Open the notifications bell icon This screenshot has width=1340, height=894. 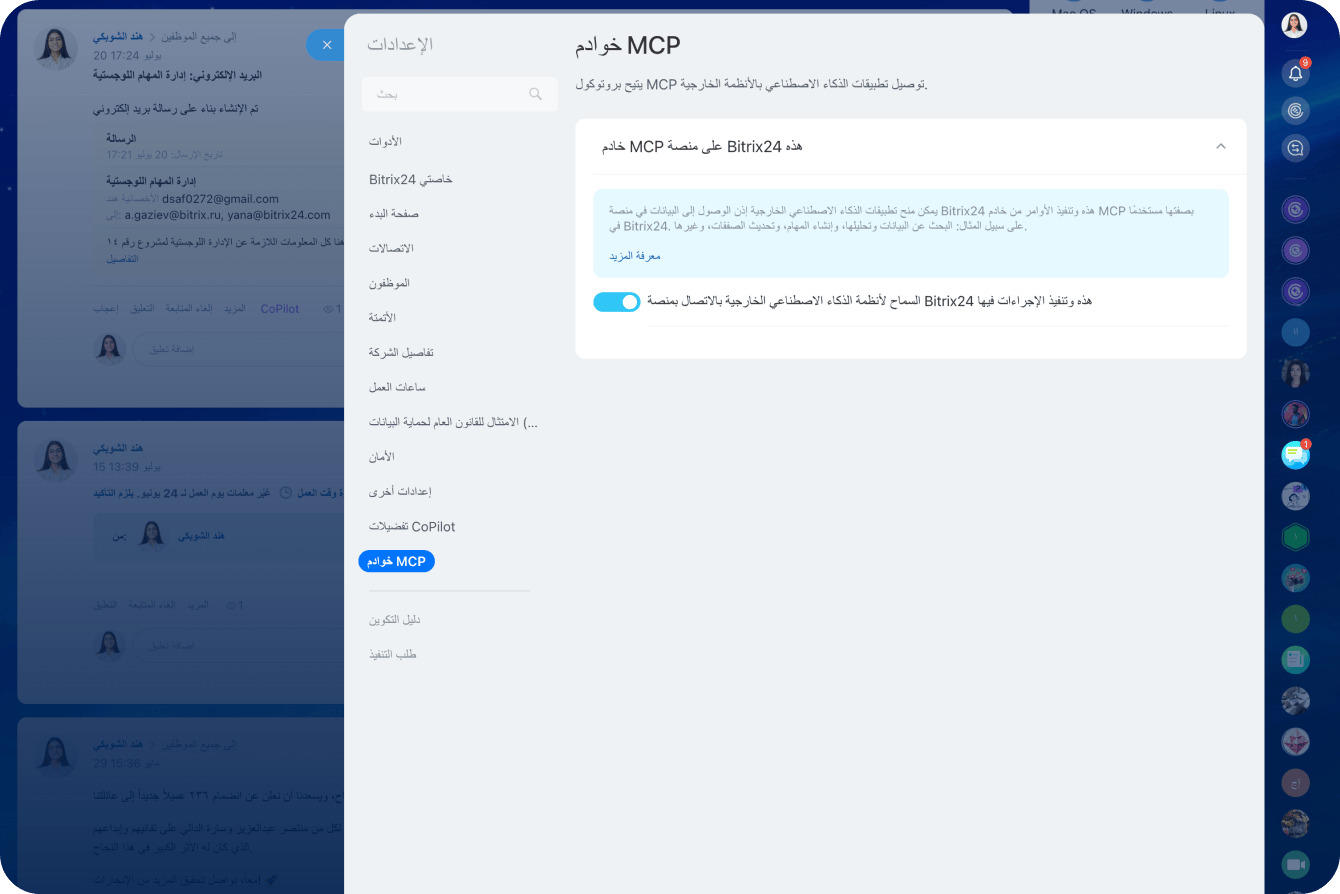[x=1295, y=73]
